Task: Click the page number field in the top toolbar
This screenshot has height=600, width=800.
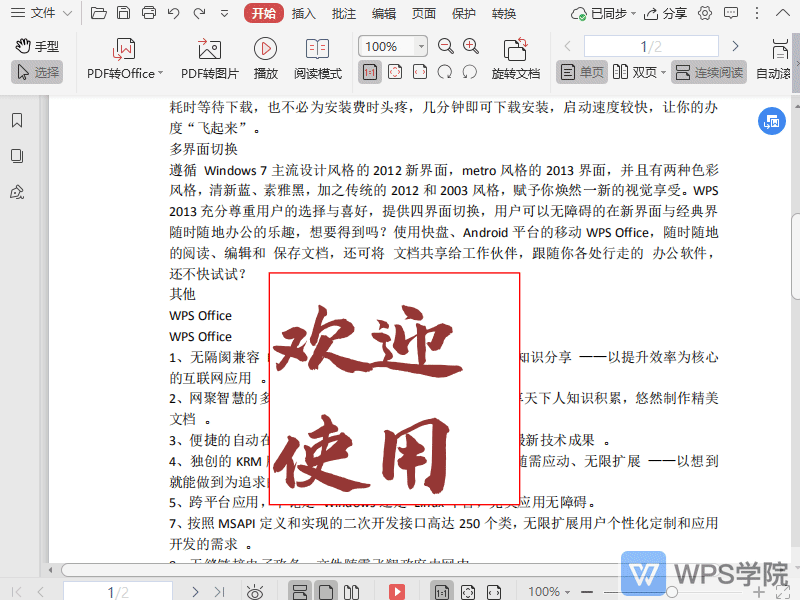Action: click(650, 46)
